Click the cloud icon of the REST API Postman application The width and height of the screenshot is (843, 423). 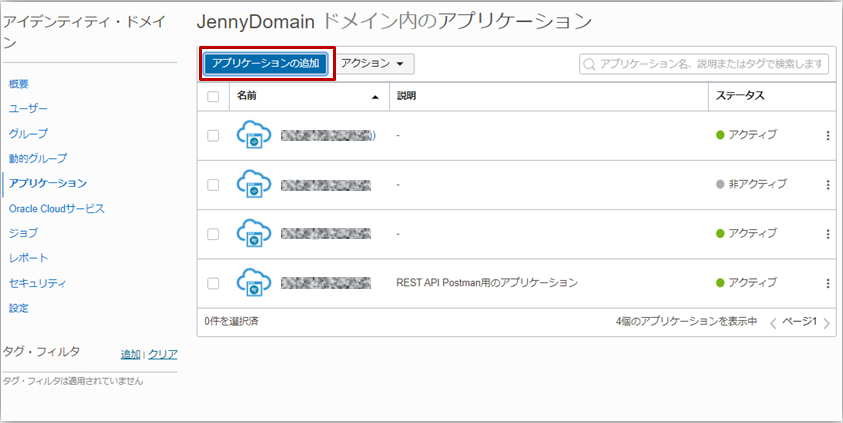[254, 283]
